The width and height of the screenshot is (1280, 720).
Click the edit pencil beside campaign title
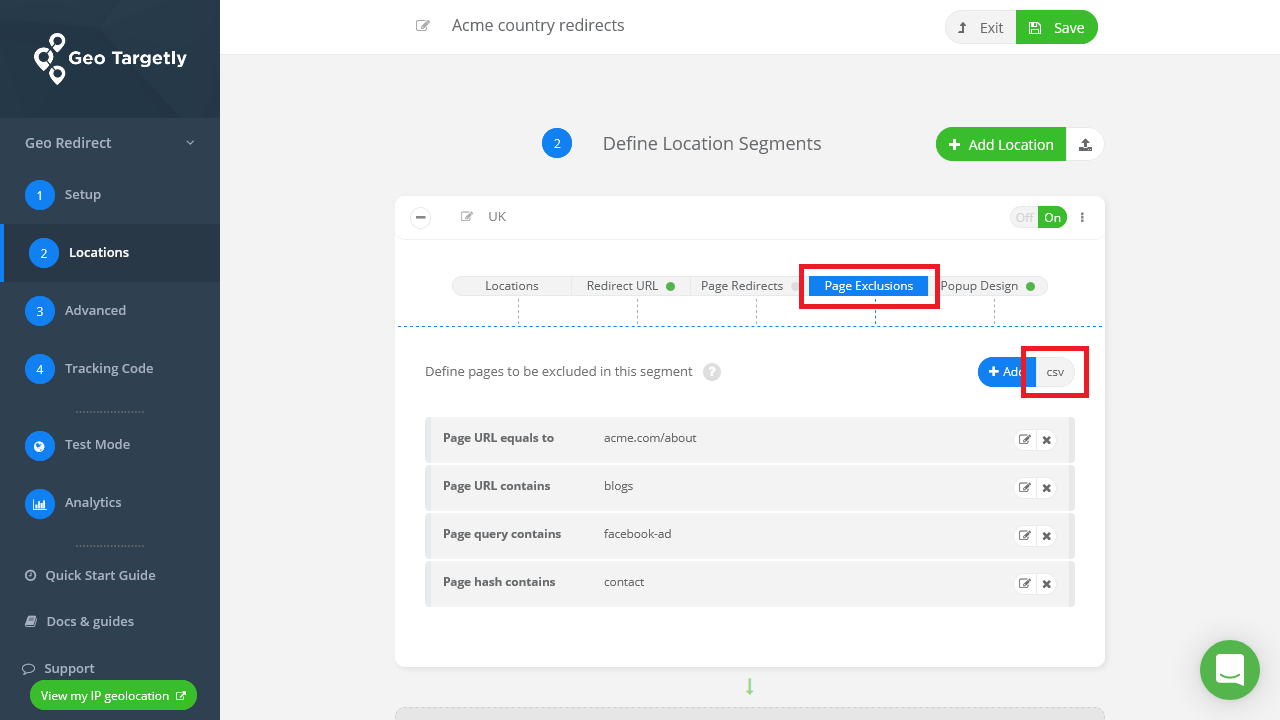[x=423, y=26]
